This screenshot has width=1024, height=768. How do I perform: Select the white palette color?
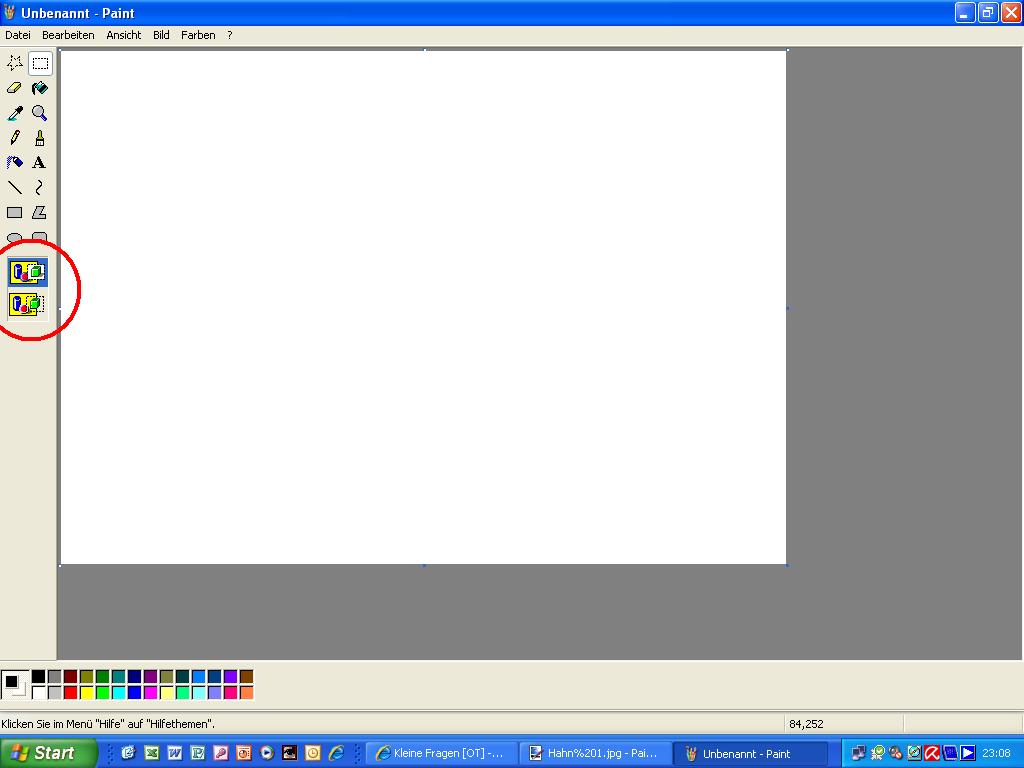tap(39, 692)
